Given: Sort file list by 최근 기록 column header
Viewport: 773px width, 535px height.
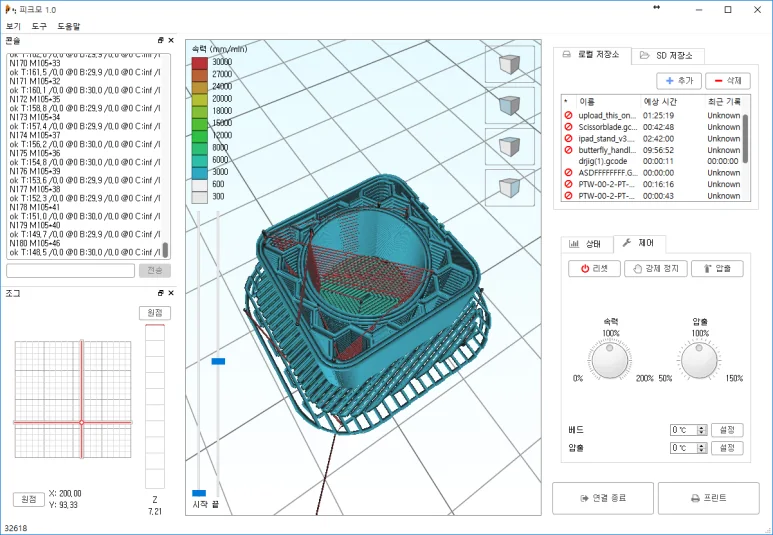Looking at the screenshot, I should pyautogui.click(x=723, y=102).
